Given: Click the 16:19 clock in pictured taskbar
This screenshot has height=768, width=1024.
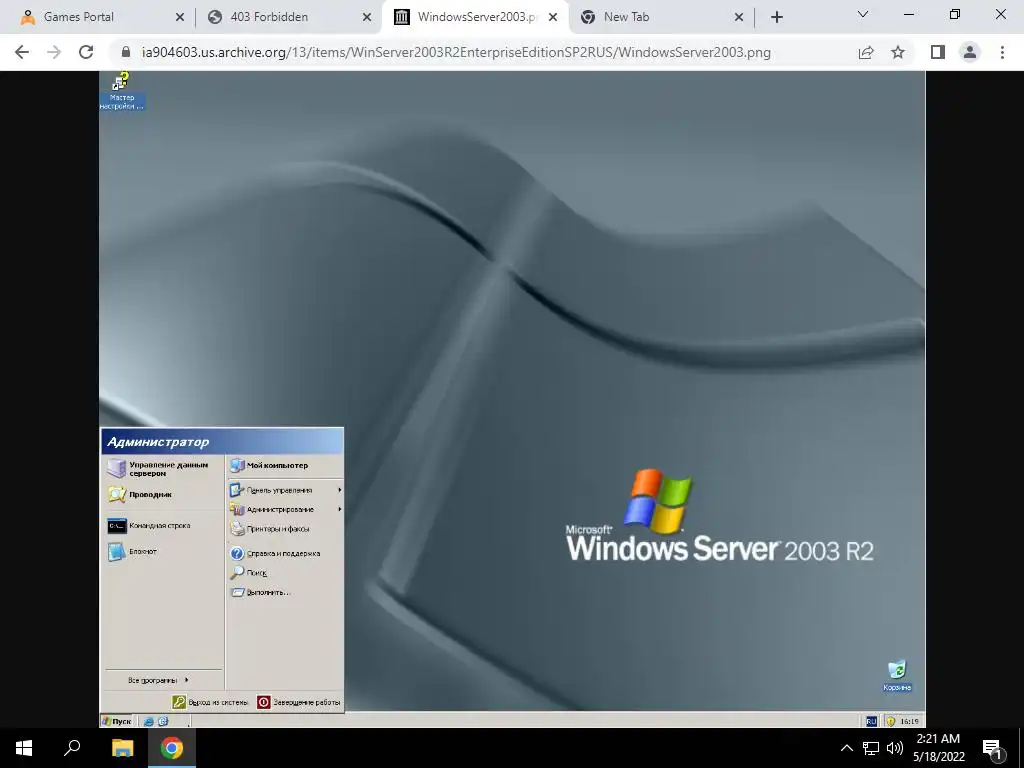Looking at the screenshot, I should (909, 721).
